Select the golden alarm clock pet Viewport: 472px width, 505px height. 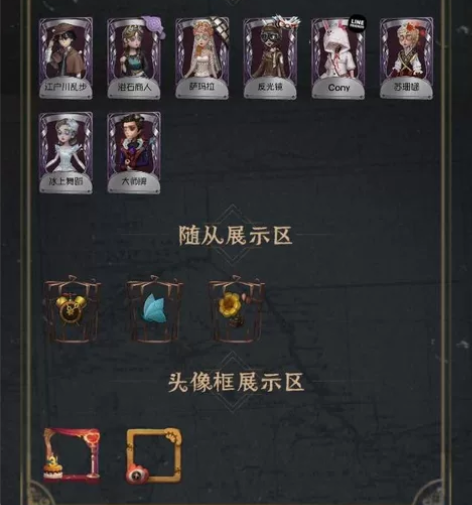(72, 309)
